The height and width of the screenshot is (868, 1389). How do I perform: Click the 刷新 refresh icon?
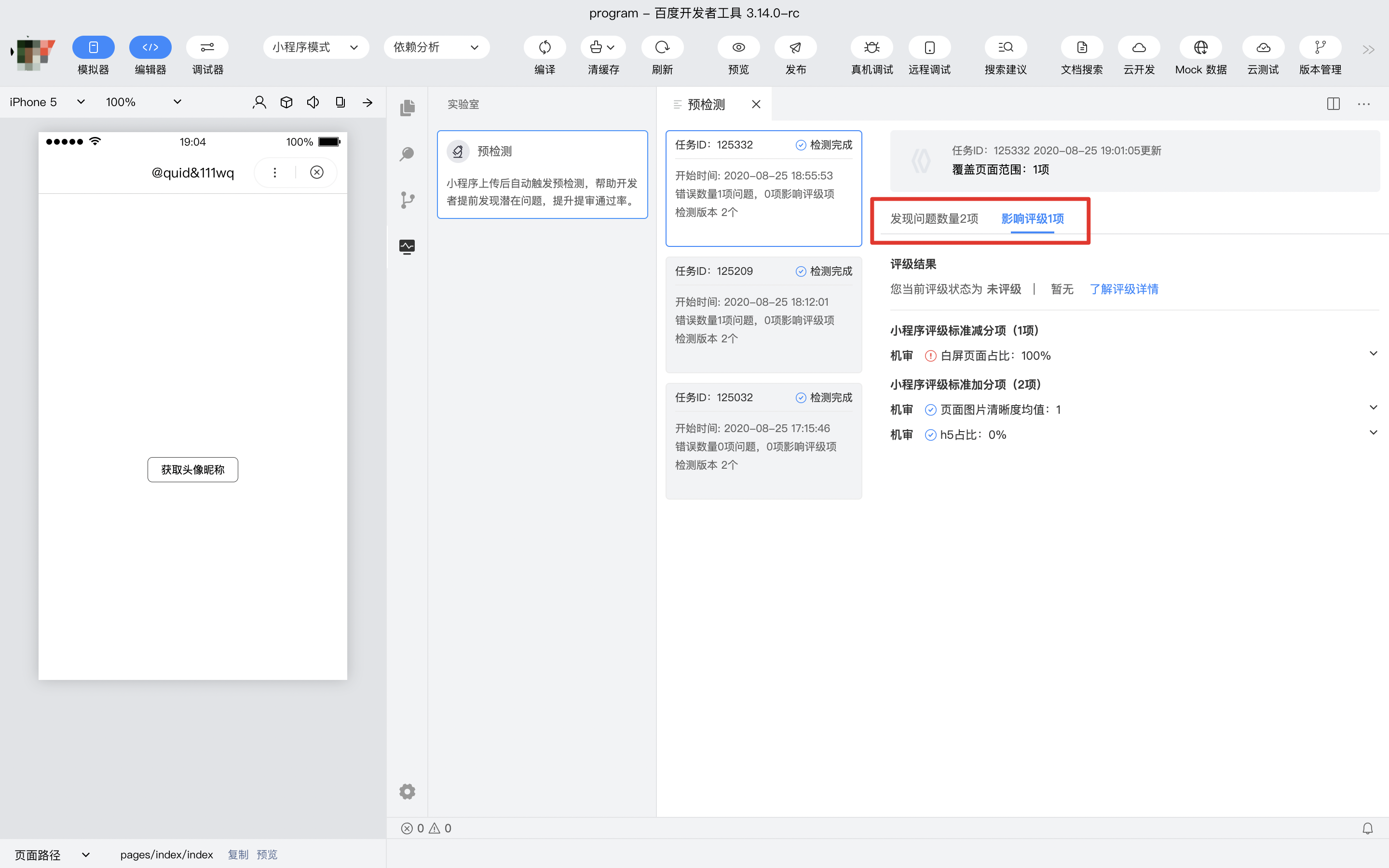pyautogui.click(x=662, y=47)
